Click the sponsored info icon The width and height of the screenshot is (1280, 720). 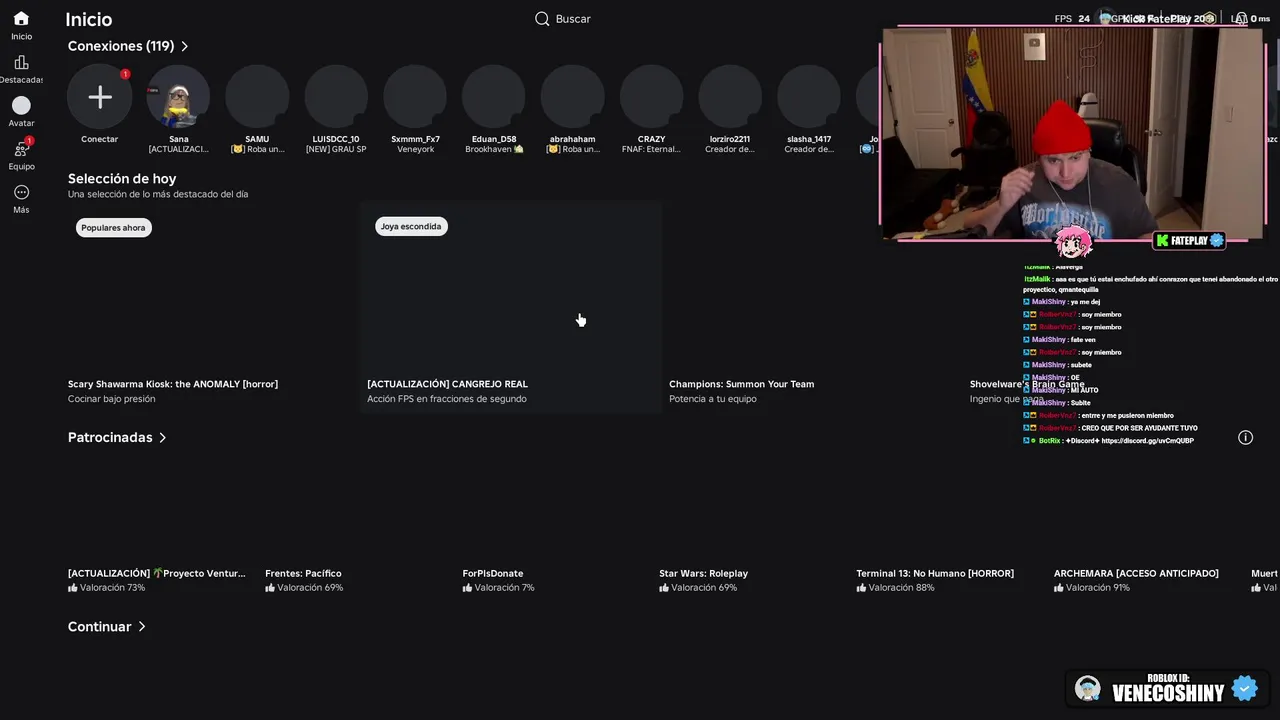click(x=1245, y=437)
